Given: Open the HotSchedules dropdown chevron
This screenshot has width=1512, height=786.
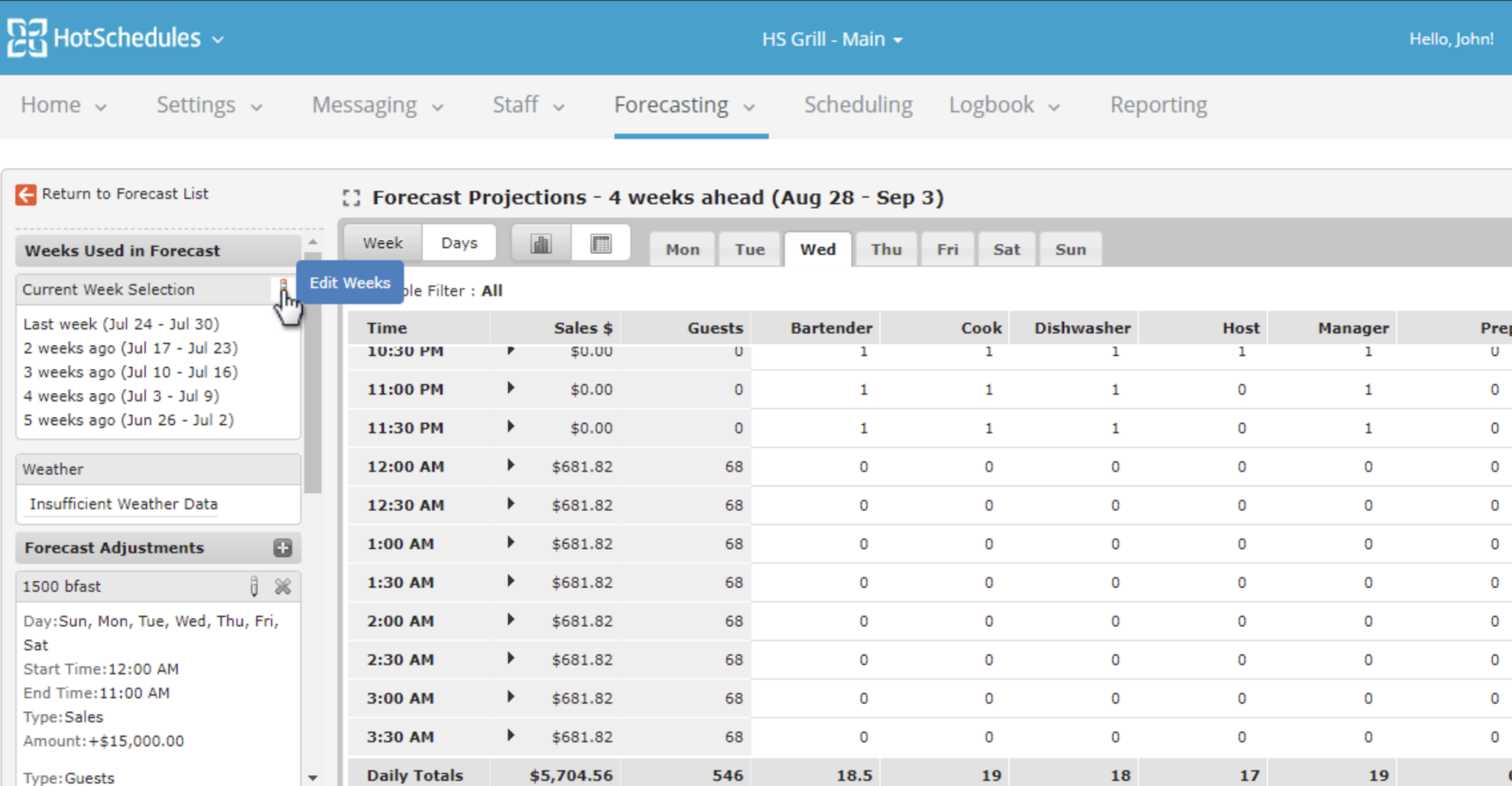Looking at the screenshot, I should click(x=218, y=39).
